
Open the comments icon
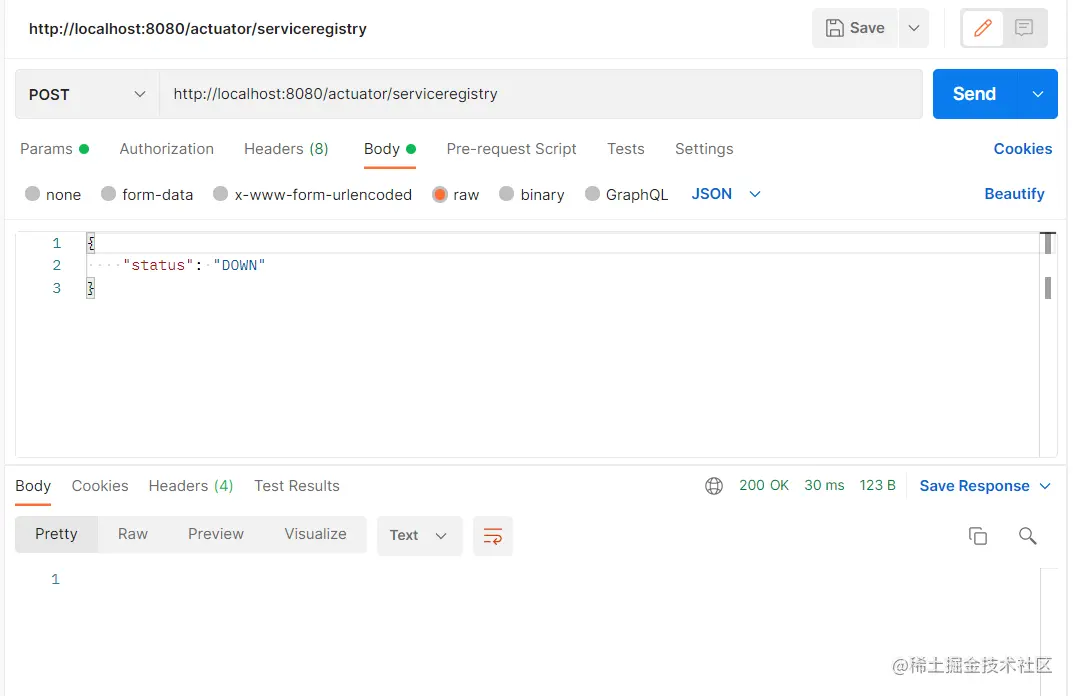click(1024, 28)
